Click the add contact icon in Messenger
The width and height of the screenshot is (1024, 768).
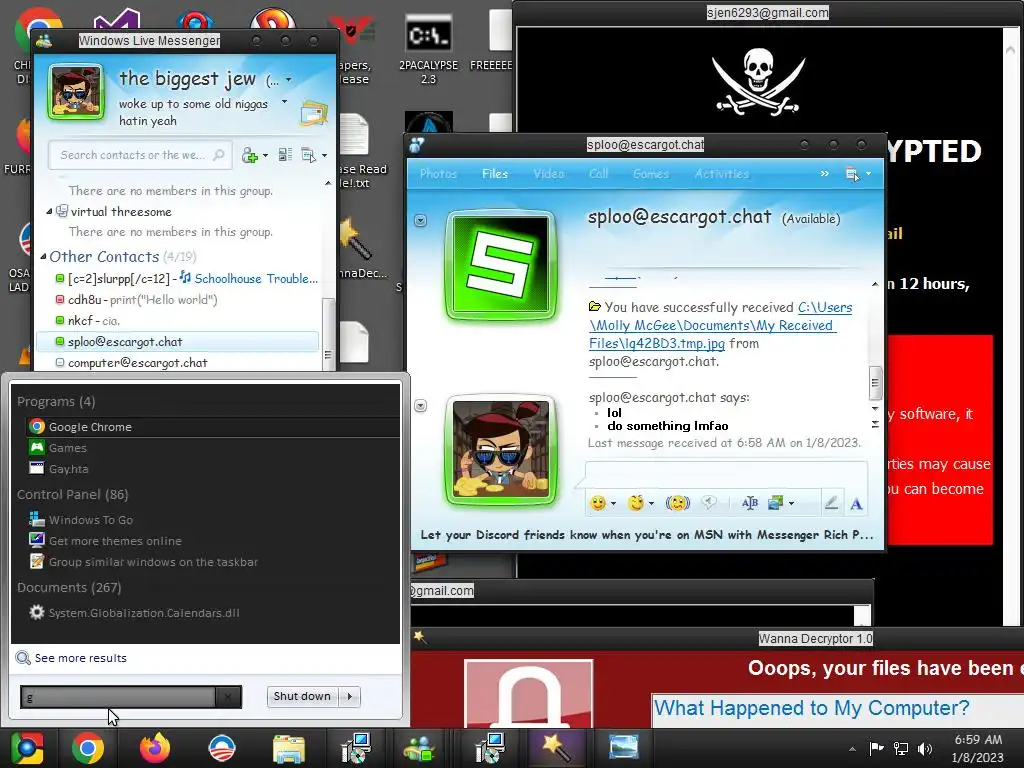pyautogui.click(x=249, y=155)
